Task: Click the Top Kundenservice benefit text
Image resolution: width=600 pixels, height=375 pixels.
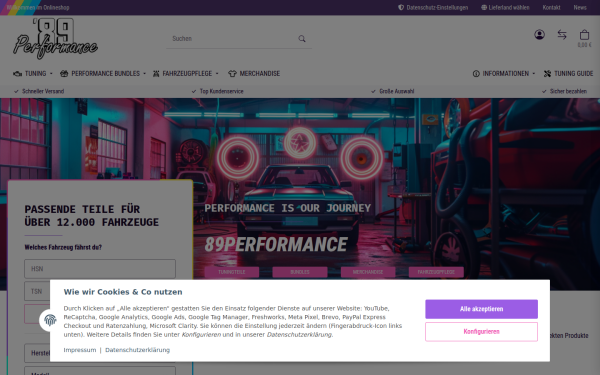Action: pyautogui.click(x=222, y=91)
